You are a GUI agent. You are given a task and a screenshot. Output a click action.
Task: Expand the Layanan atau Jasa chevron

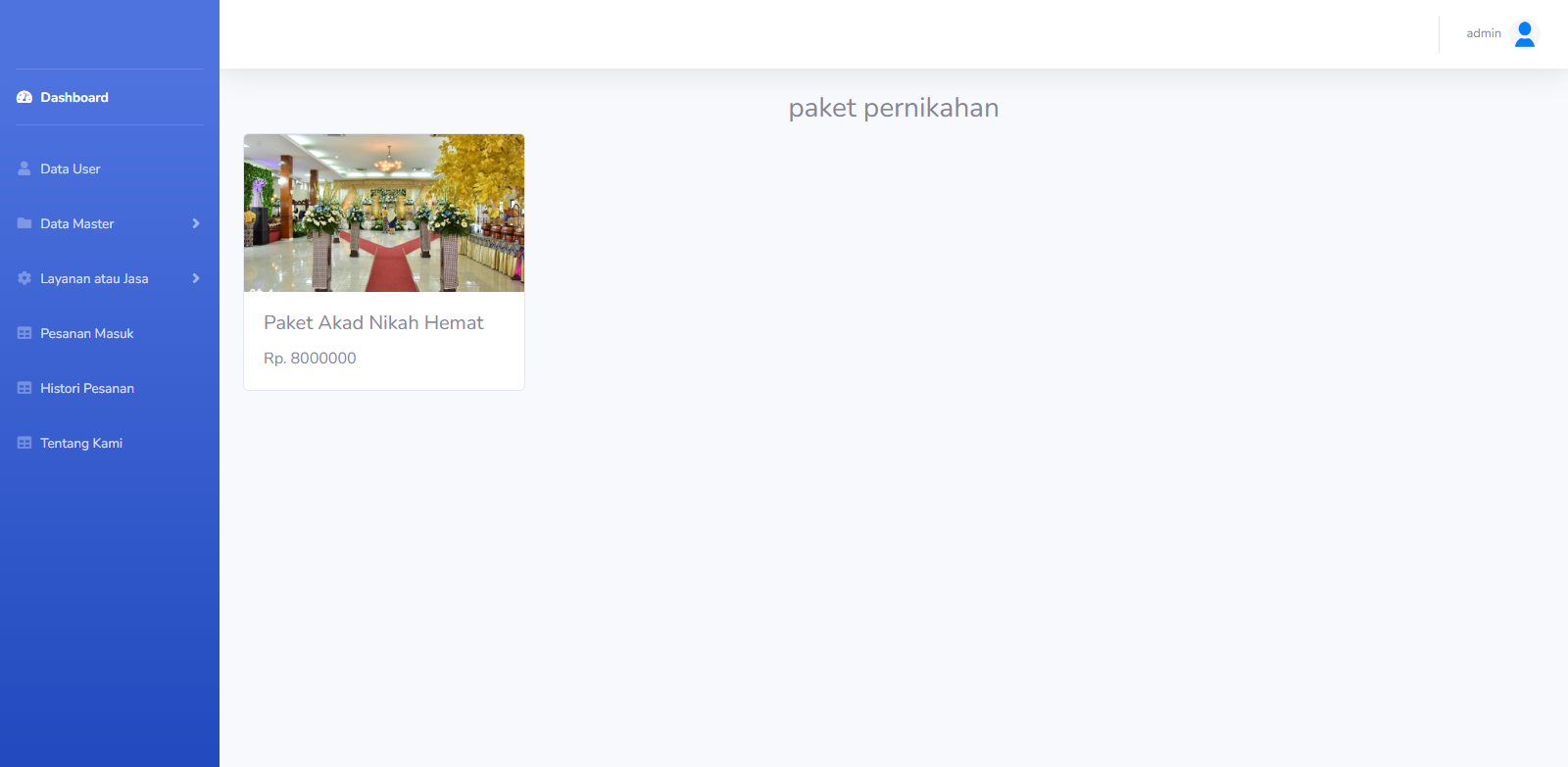(x=196, y=278)
